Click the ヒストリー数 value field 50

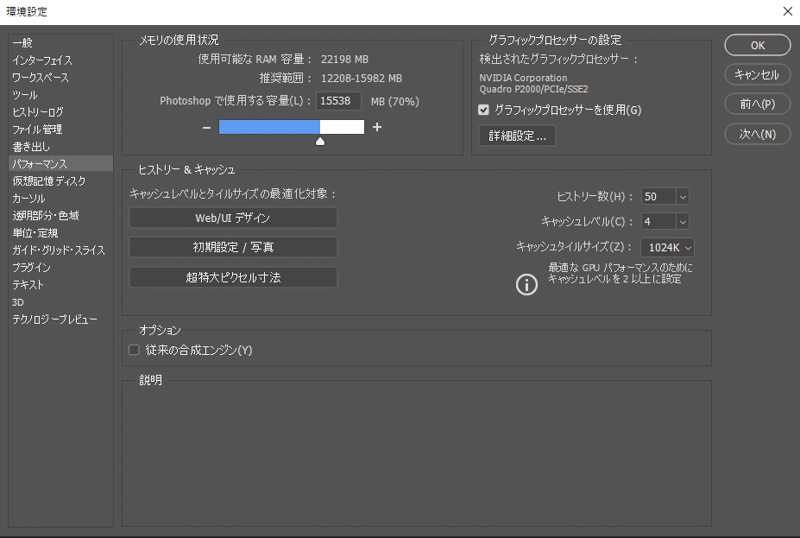click(659, 197)
